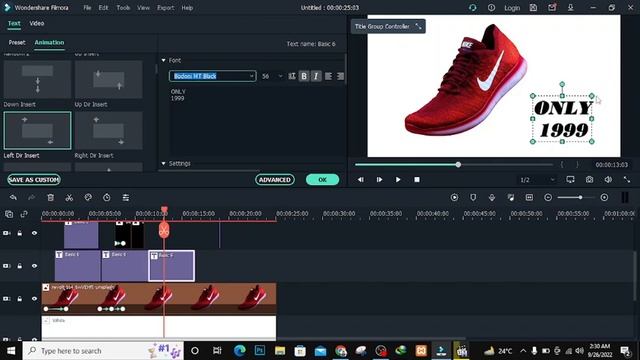Image resolution: width=640 pixels, height=360 pixels.
Task: Click the add track icon
Action: [9, 214]
